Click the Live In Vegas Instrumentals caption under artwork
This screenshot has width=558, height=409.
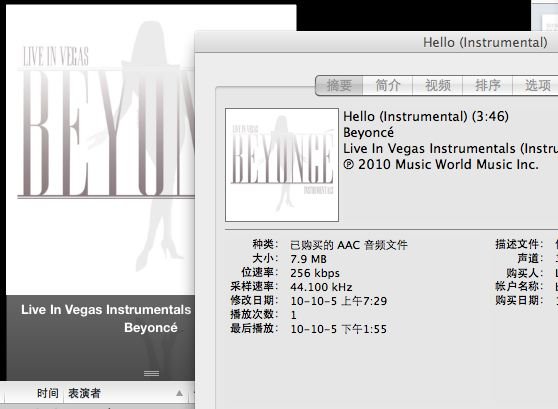coord(106,310)
